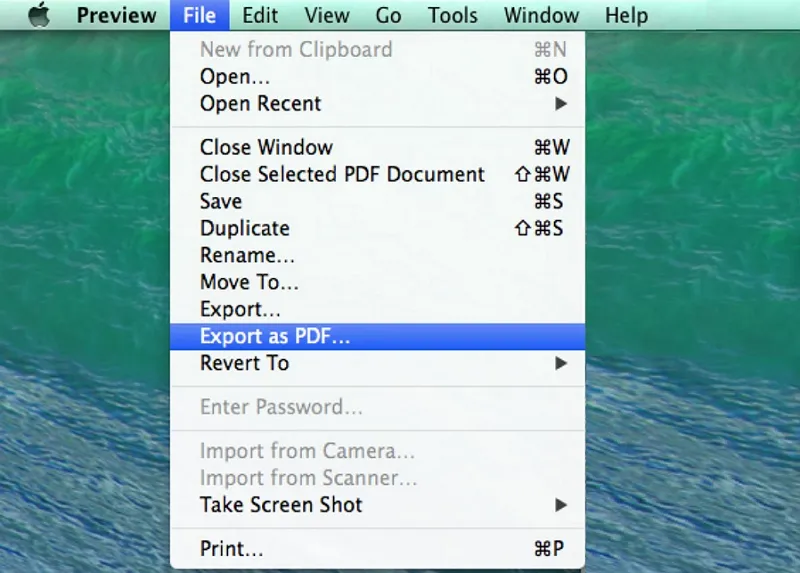The width and height of the screenshot is (800, 573).
Task: Select Close Window menu item
Action: pyautogui.click(x=266, y=148)
